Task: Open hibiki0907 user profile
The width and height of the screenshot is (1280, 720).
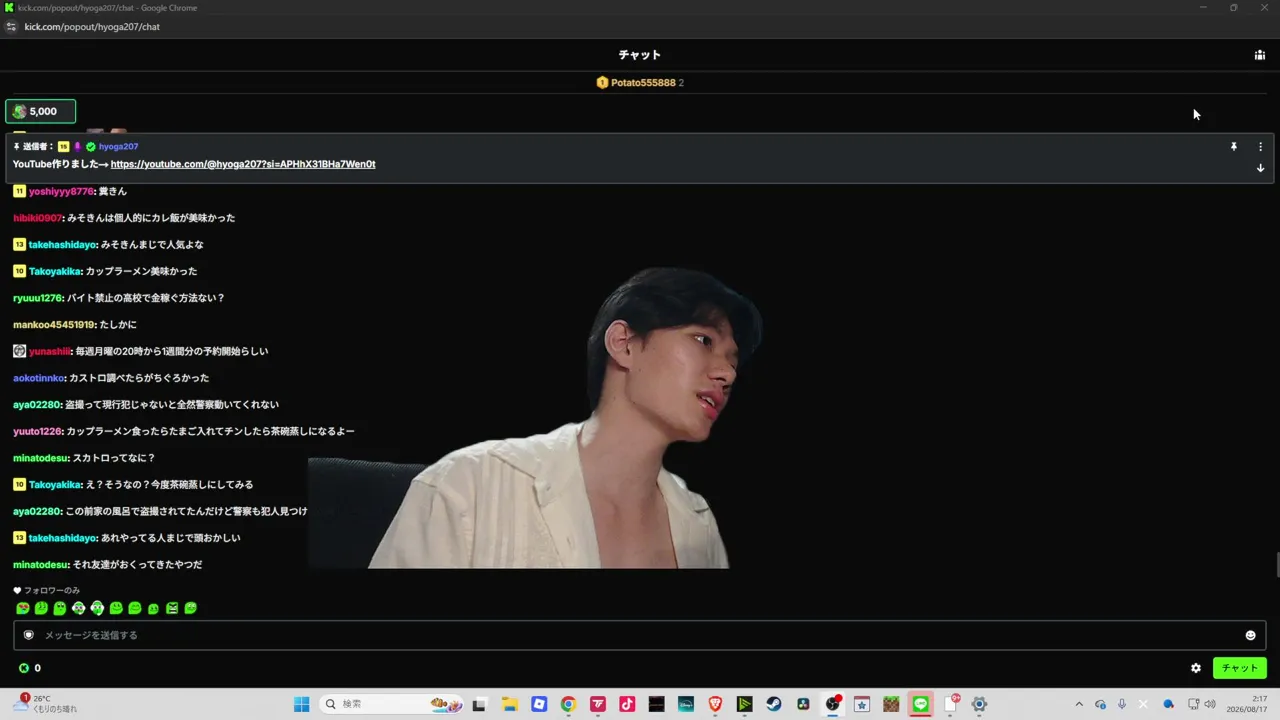Action: pos(38,218)
